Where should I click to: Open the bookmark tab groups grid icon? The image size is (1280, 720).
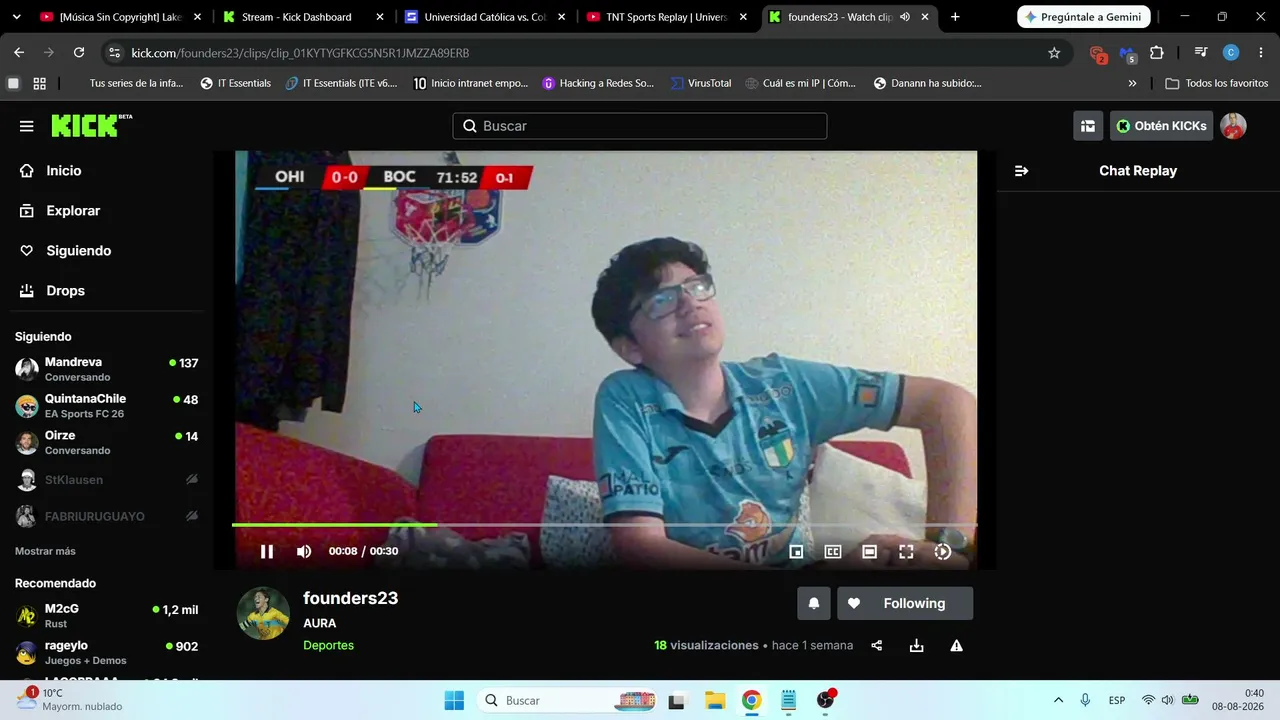click(40, 84)
